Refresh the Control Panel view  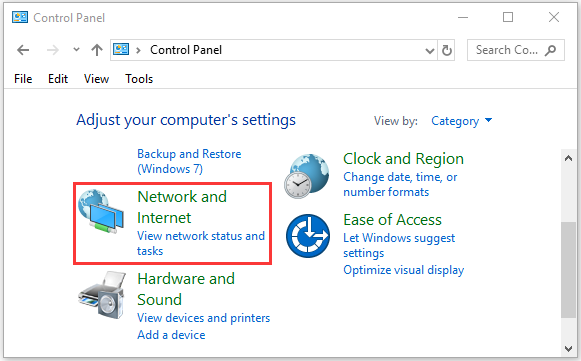pyautogui.click(x=446, y=50)
